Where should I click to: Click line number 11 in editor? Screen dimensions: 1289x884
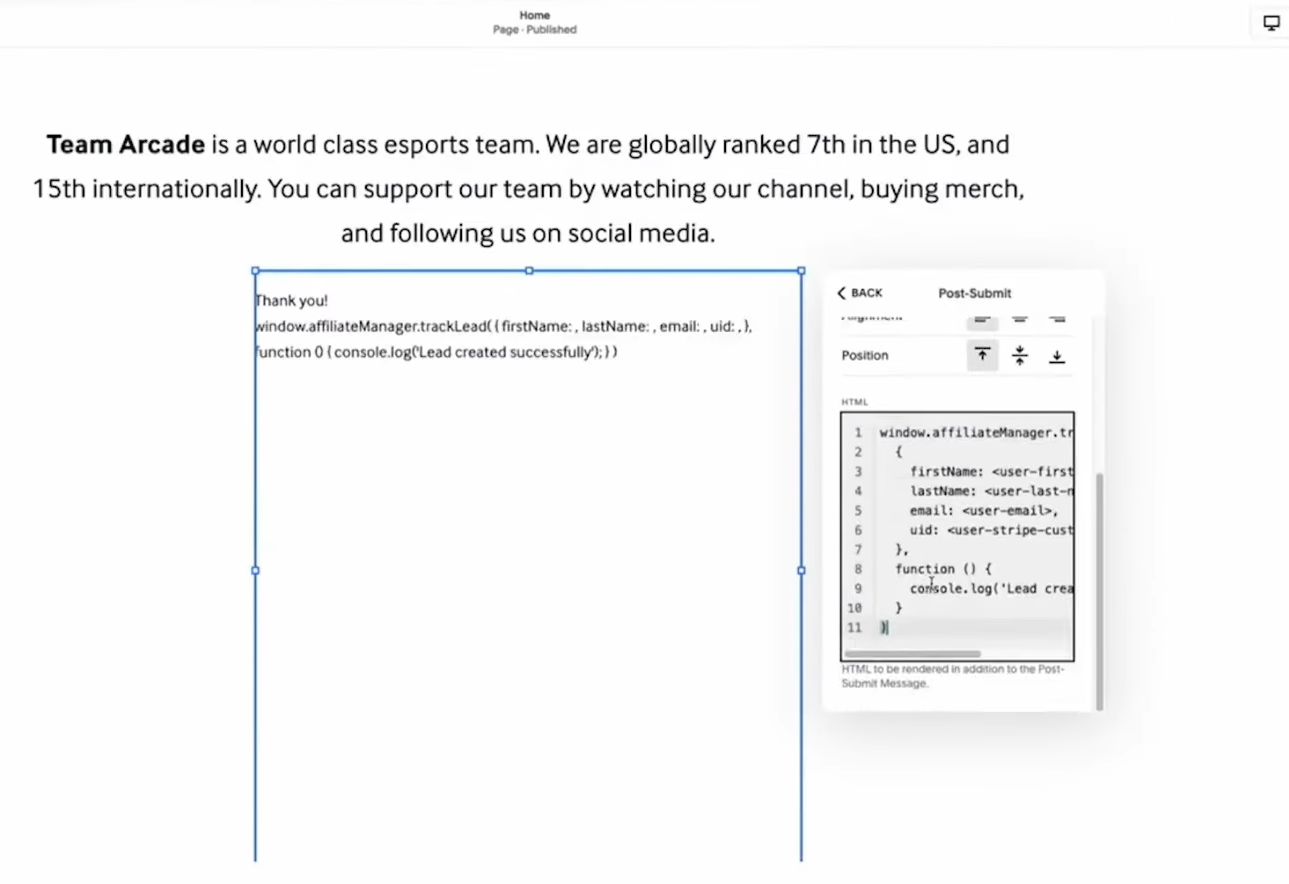854,627
